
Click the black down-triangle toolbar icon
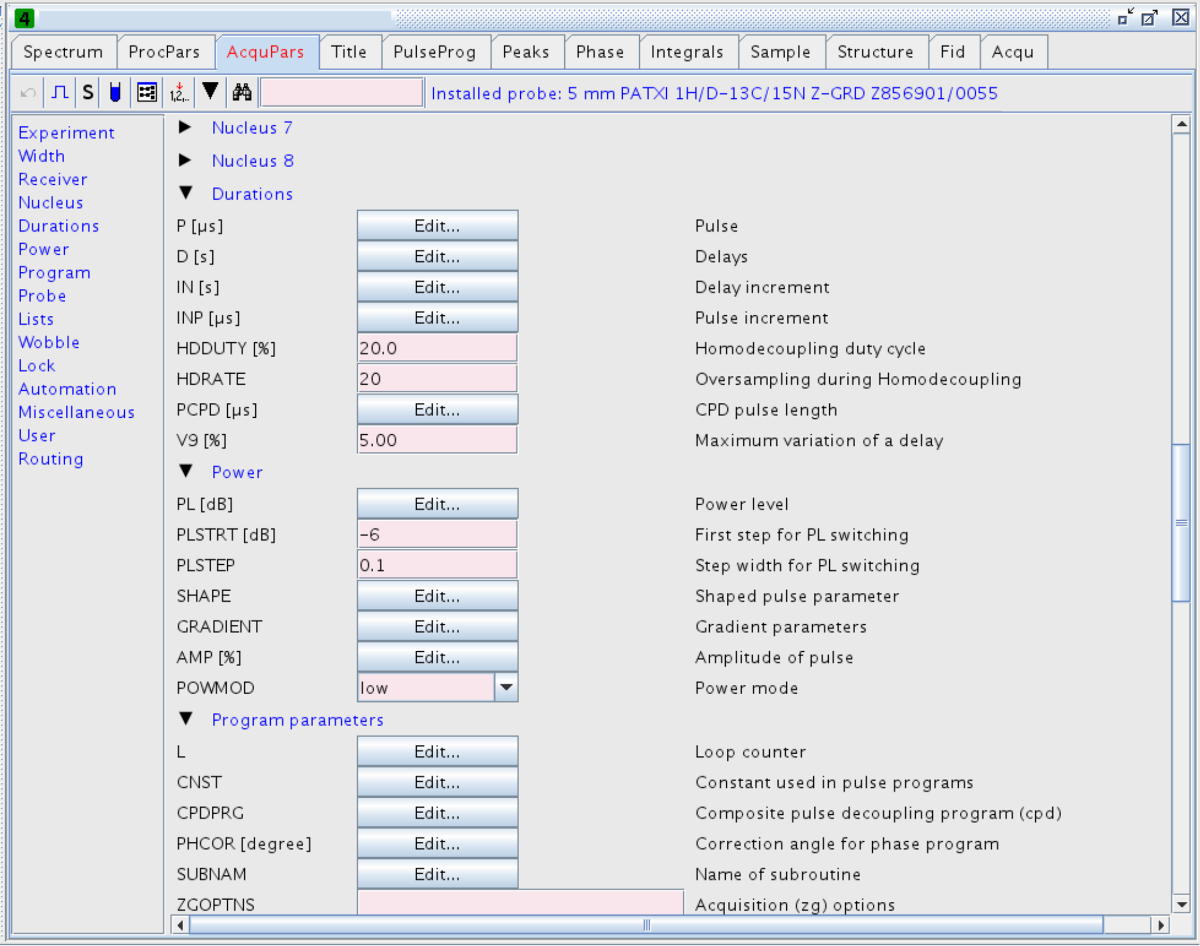coord(210,92)
